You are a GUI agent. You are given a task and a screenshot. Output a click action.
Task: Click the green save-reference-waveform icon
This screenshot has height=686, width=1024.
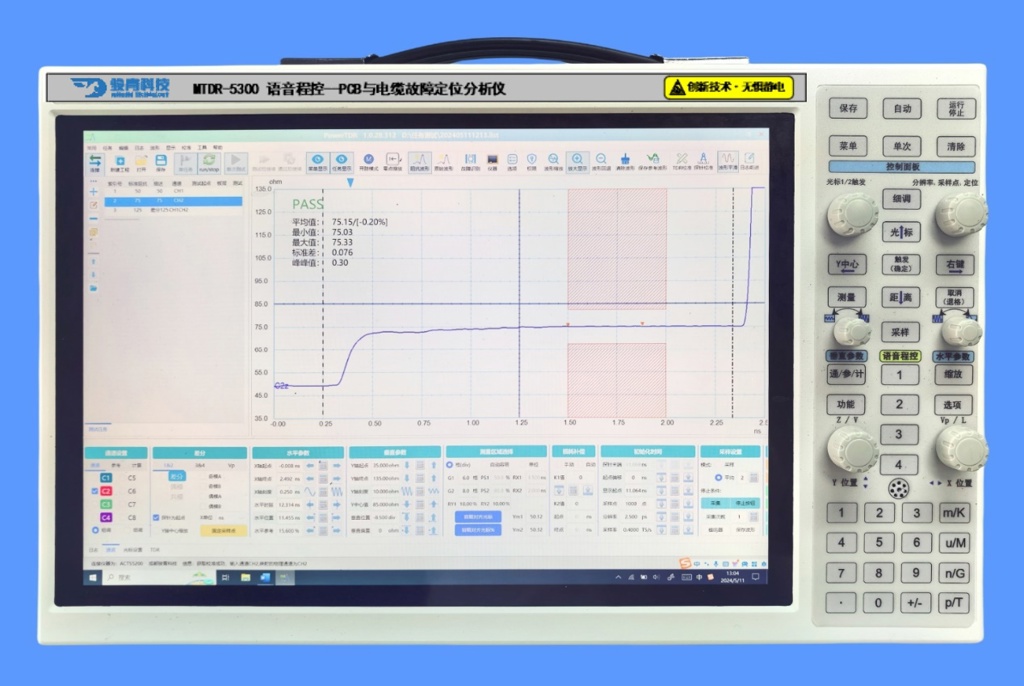pos(652,161)
